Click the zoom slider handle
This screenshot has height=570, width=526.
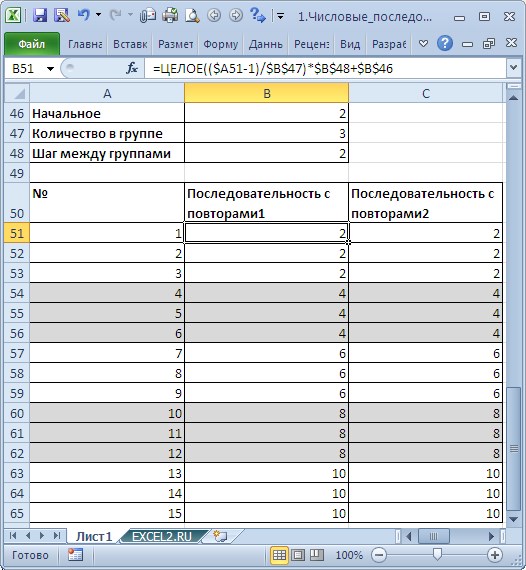(437, 554)
